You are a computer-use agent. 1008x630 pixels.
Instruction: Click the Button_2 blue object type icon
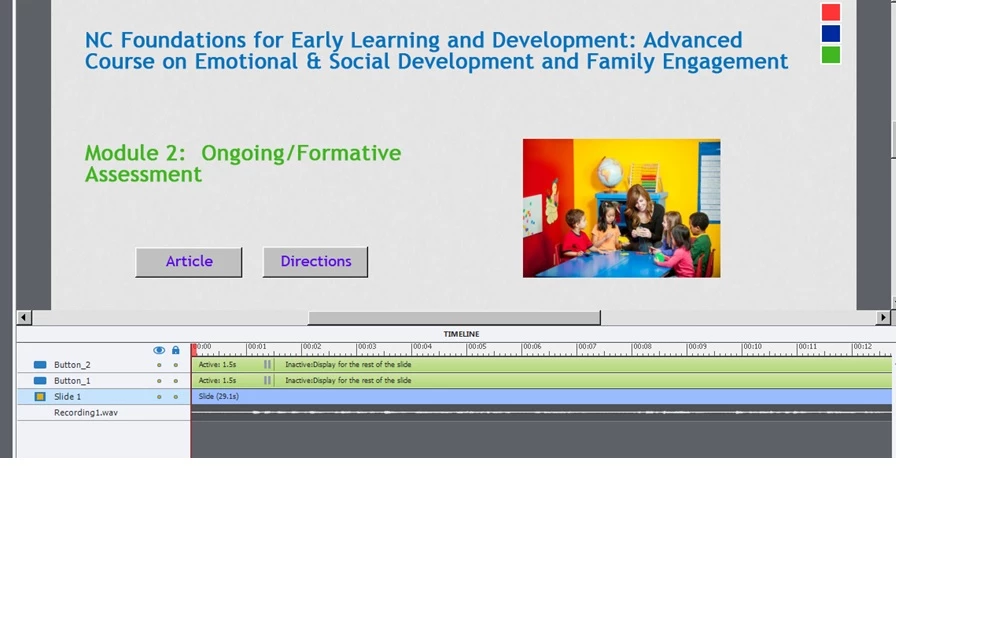point(40,364)
